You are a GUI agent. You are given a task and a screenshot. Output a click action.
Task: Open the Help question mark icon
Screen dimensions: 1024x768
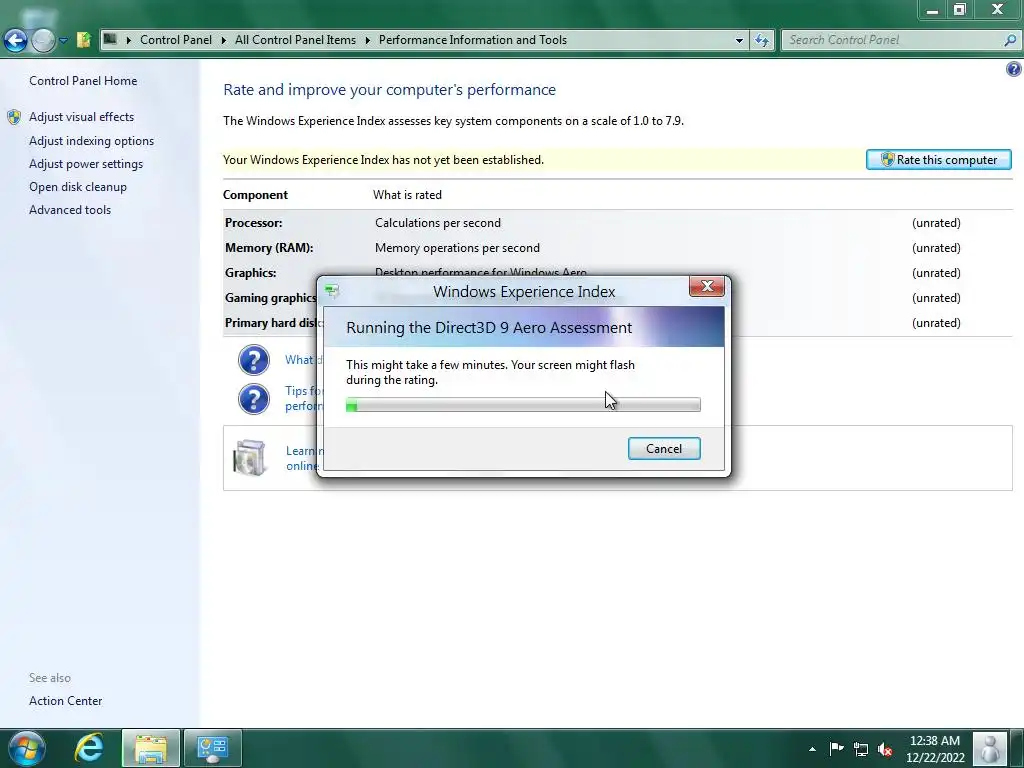click(x=1013, y=69)
